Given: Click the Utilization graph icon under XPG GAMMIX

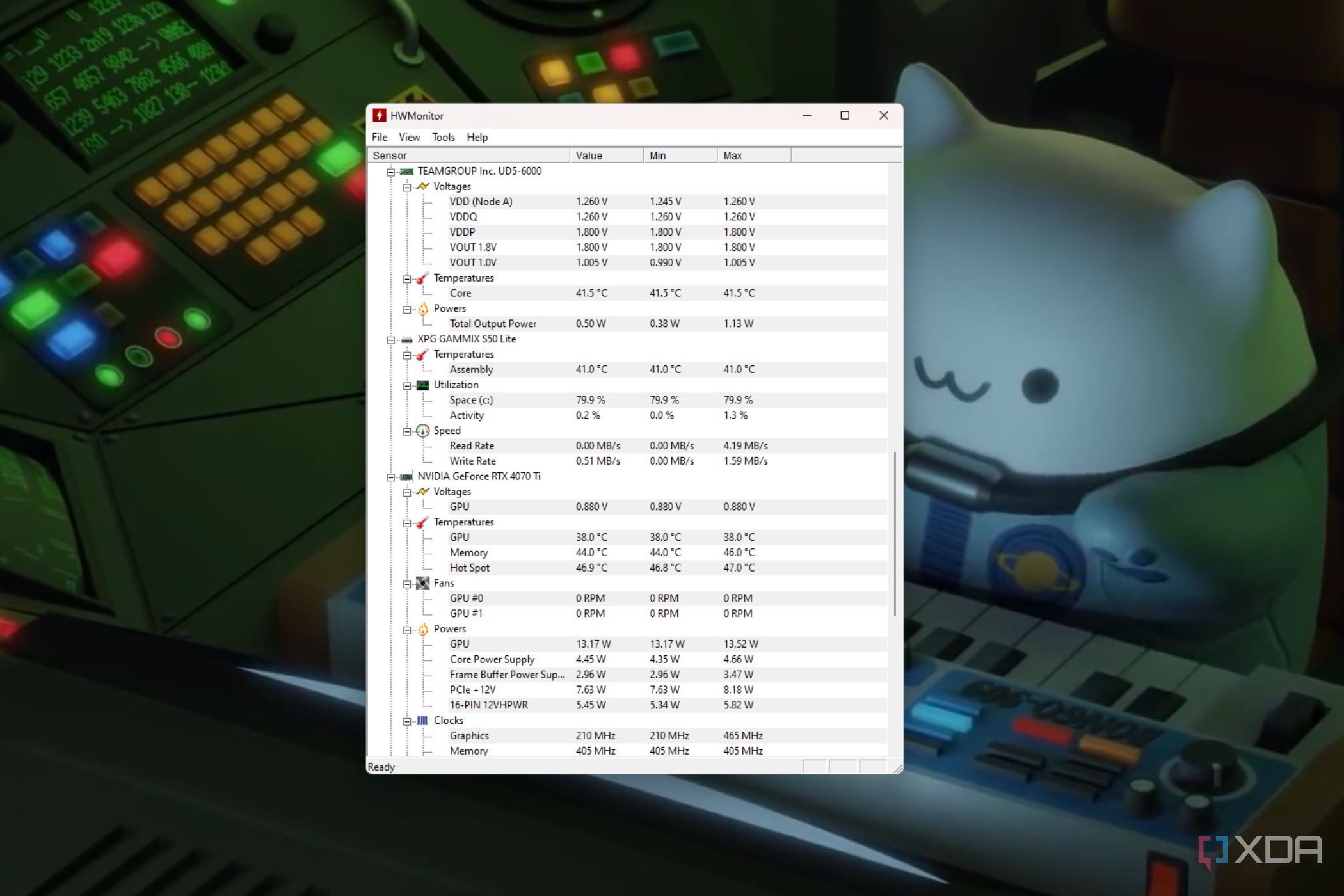Looking at the screenshot, I should click(x=423, y=385).
